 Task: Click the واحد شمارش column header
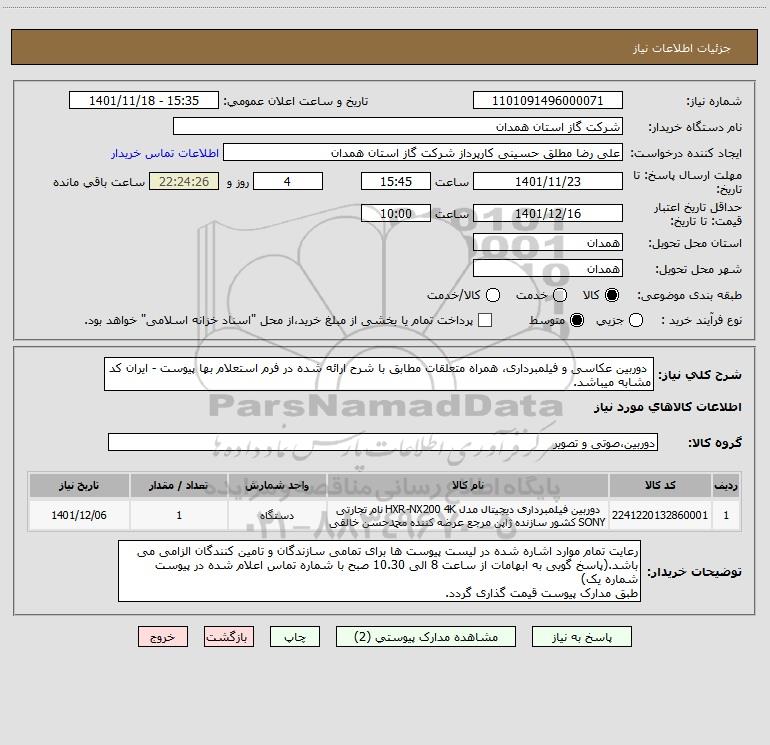[277, 485]
